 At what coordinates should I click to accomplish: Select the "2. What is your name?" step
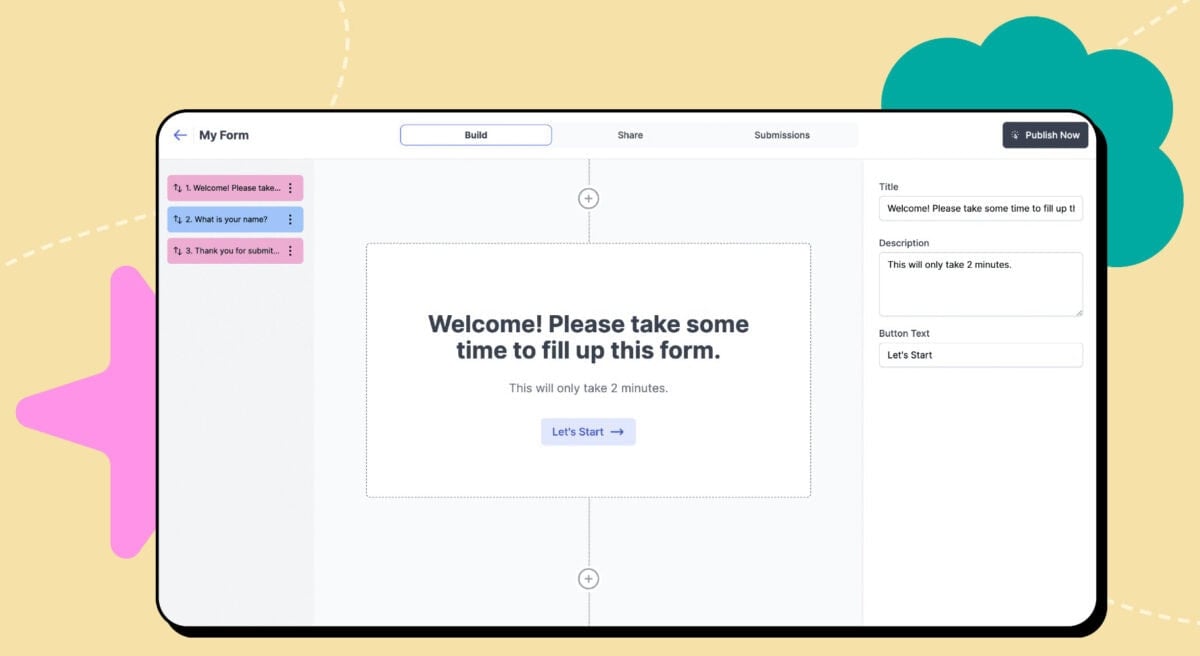click(231, 220)
